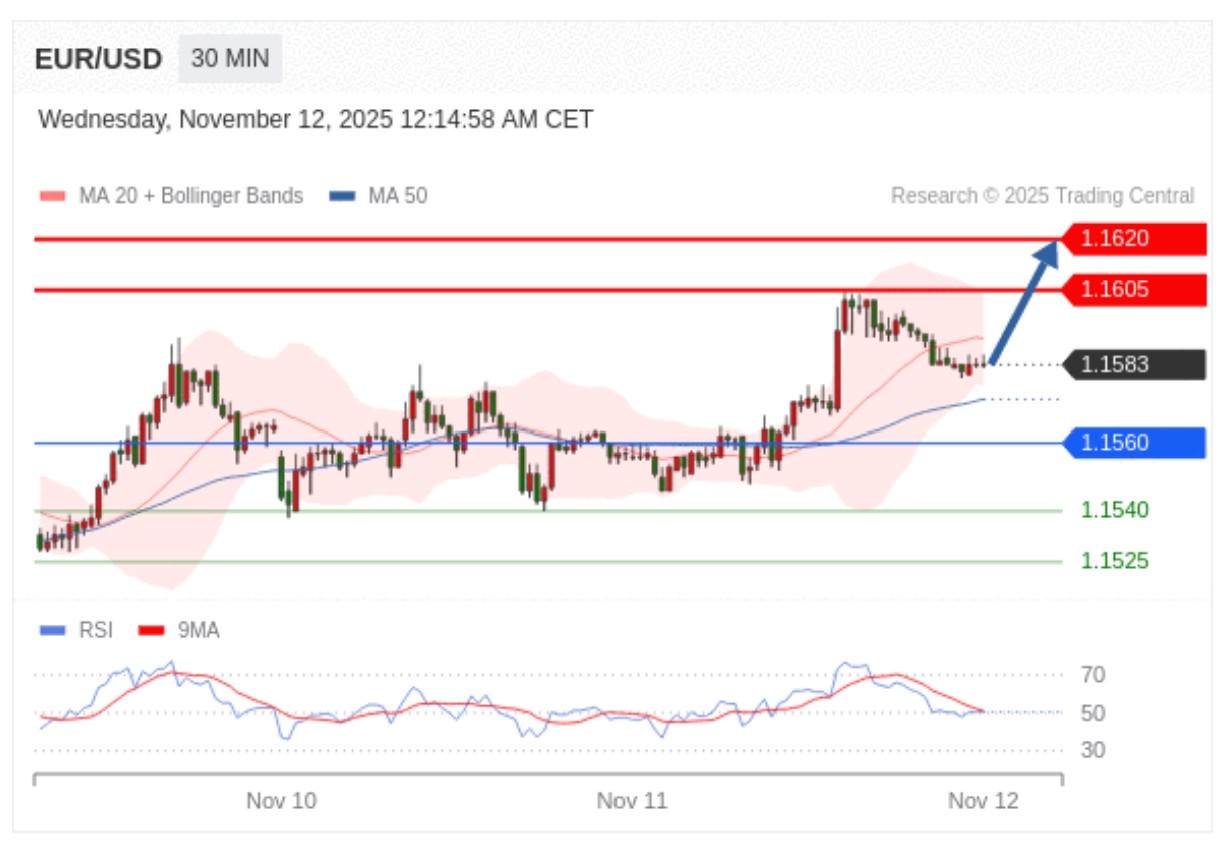
Task: Click the Nov 12 date axis label
Action: (x=983, y=801)
